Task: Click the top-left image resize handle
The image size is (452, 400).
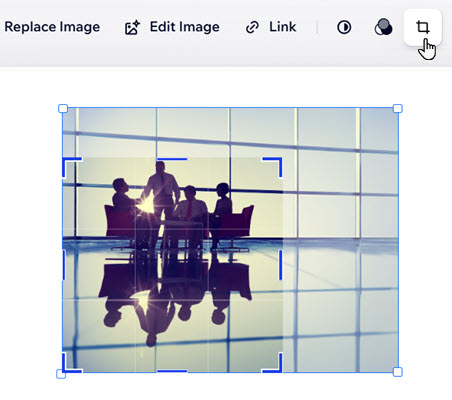Action: [63, 108]
